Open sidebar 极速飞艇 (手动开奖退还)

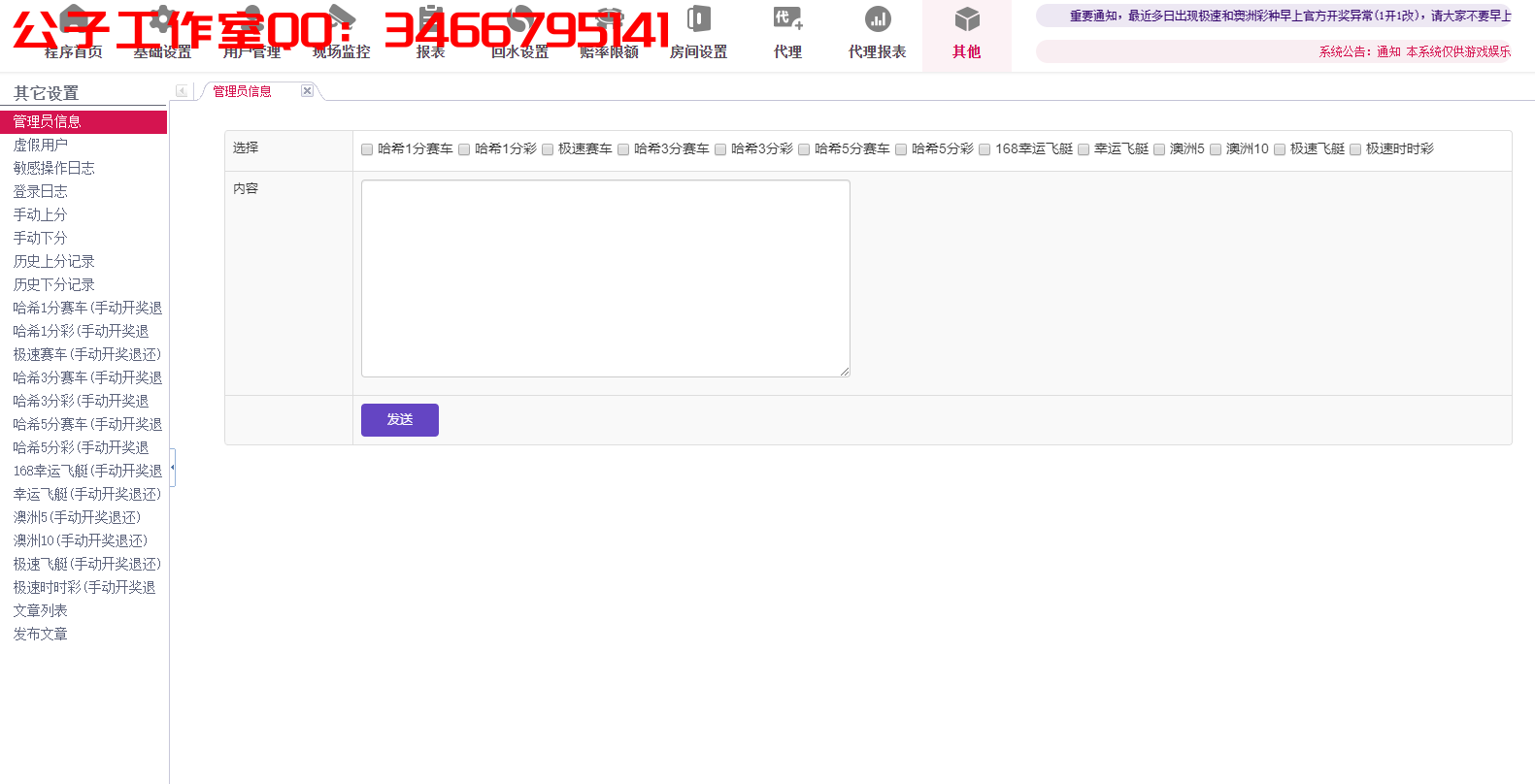click(87, 564)
